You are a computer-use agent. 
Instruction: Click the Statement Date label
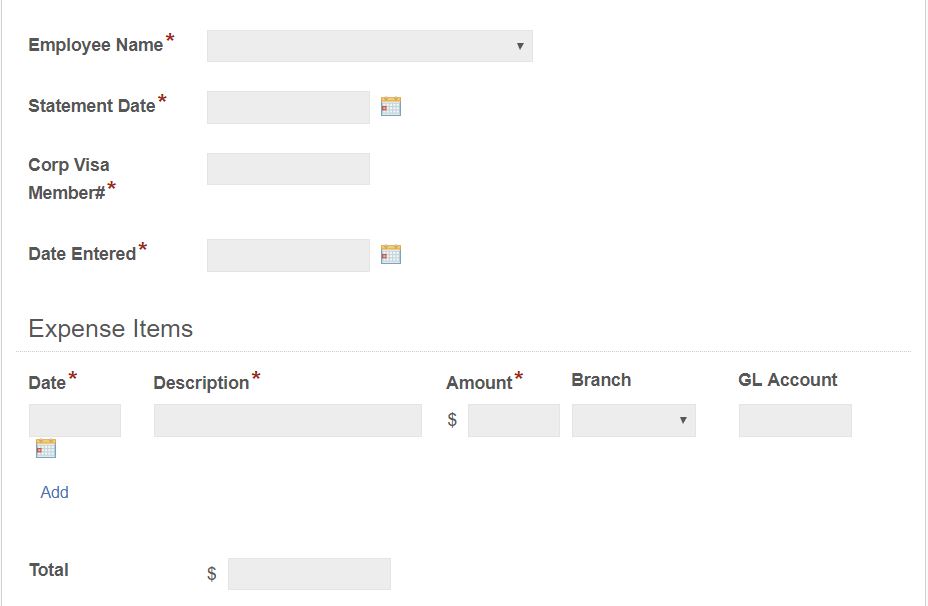[92, 105]
